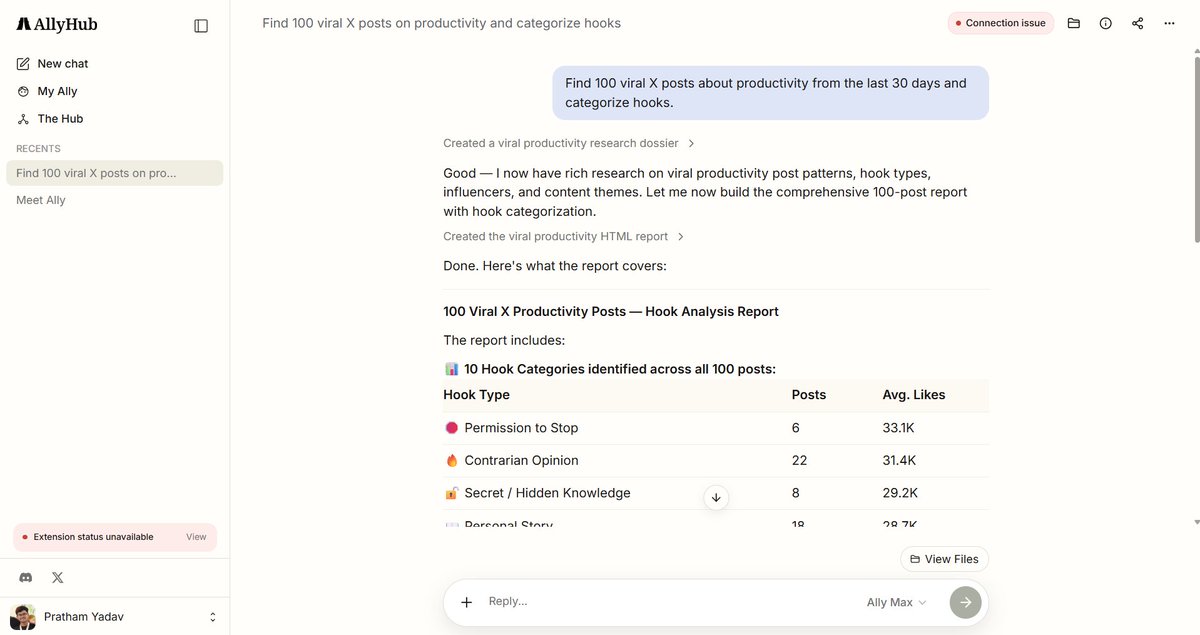Viewport: 1200px width, 635px height.
Task: Open chat info icon
Action: 1106,23
